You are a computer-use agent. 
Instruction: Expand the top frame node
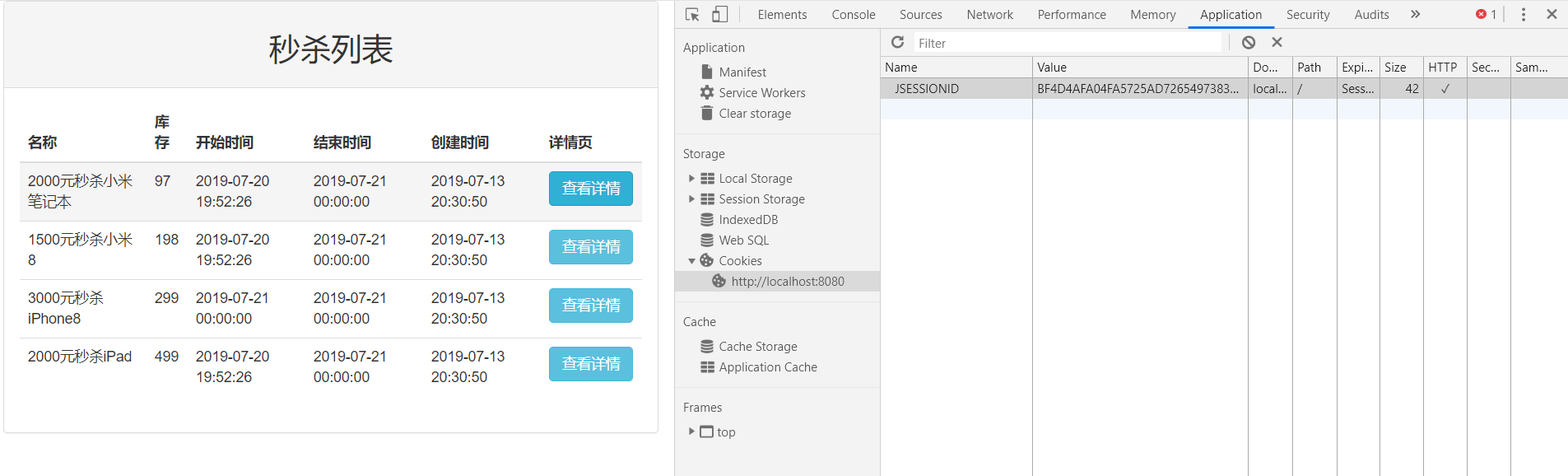pos(691,432)
